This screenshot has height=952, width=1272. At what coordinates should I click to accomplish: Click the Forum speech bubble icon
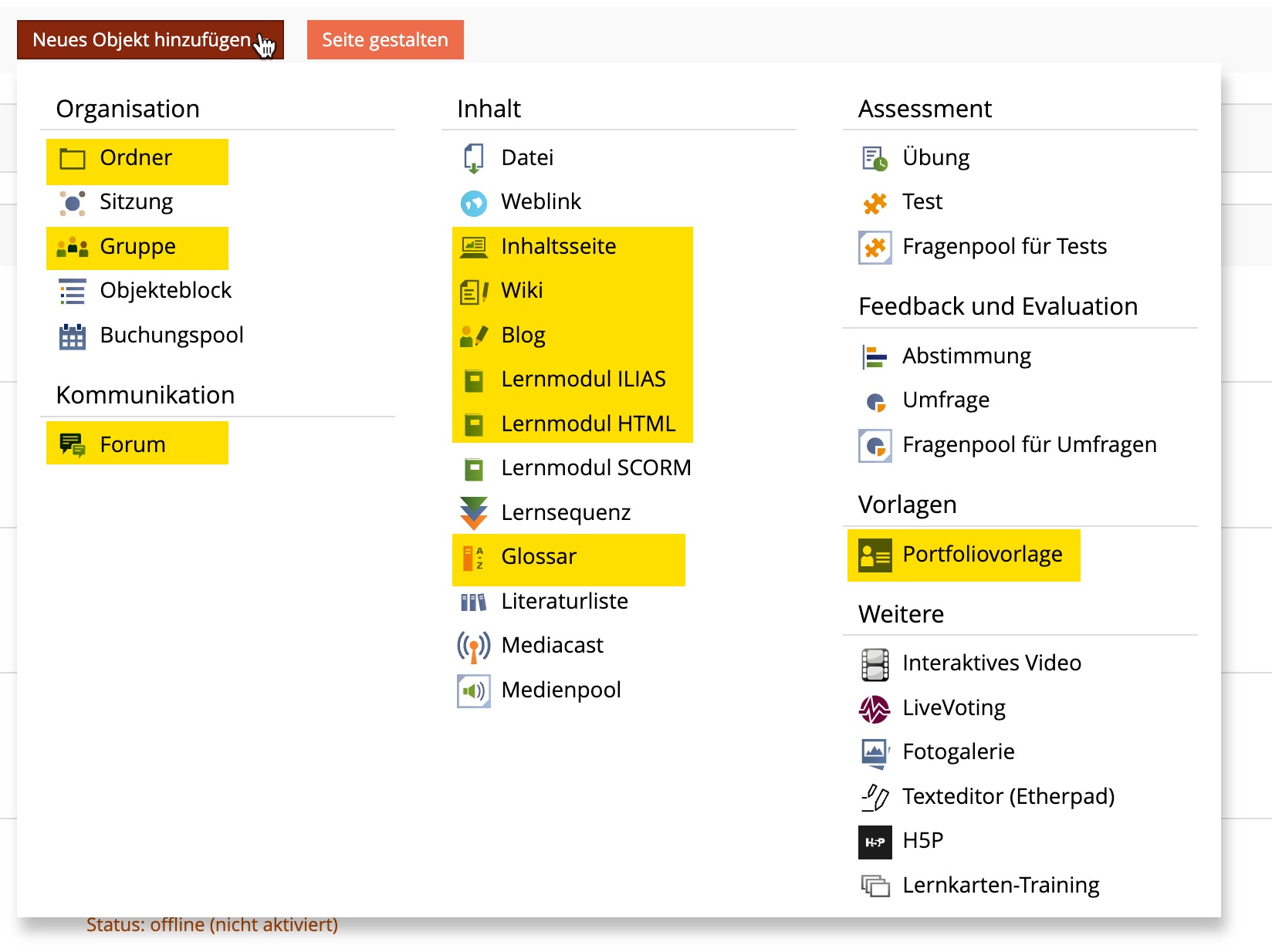click(73, 445)
